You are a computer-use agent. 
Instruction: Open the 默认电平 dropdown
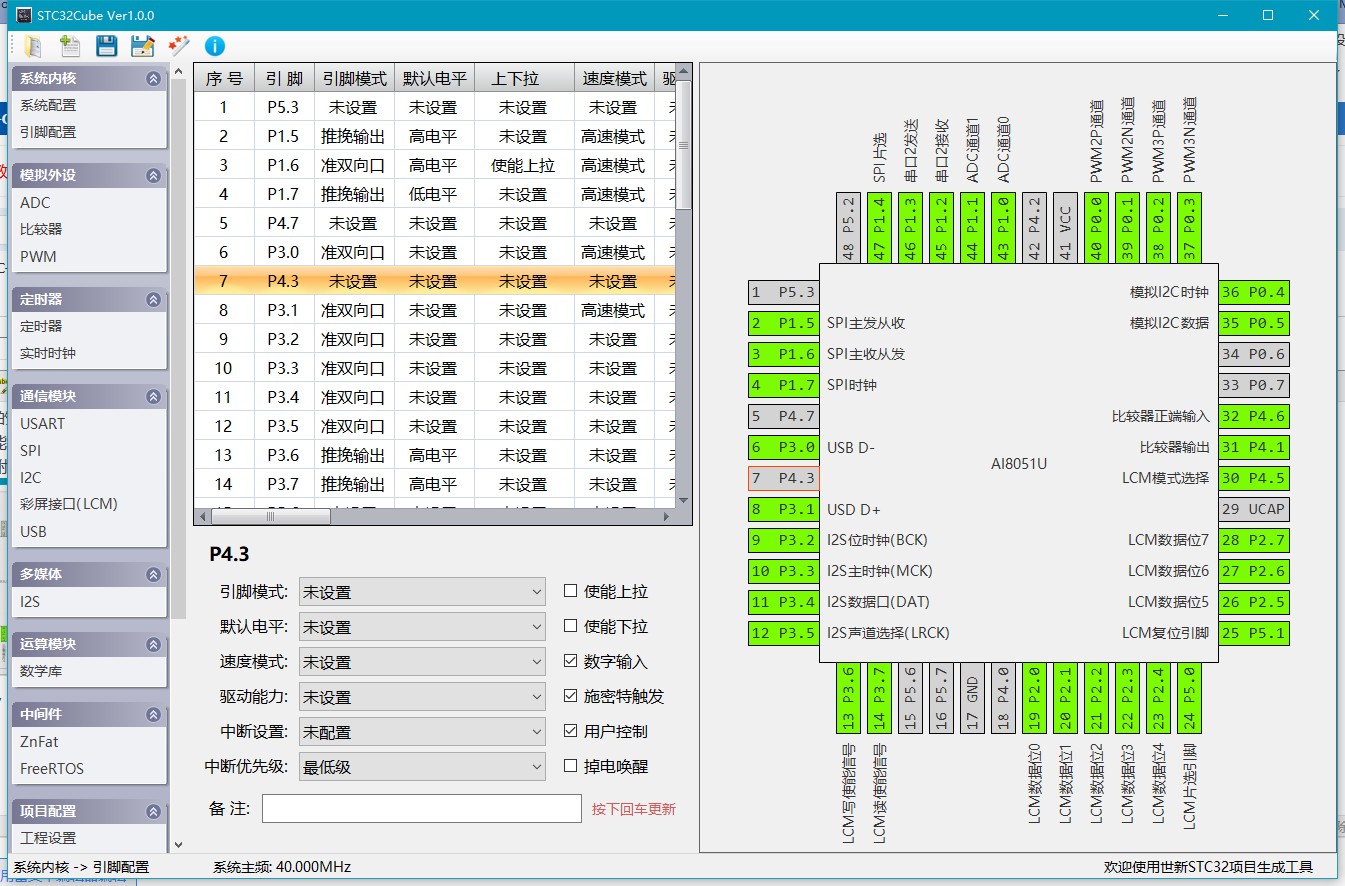pos(422,627)
